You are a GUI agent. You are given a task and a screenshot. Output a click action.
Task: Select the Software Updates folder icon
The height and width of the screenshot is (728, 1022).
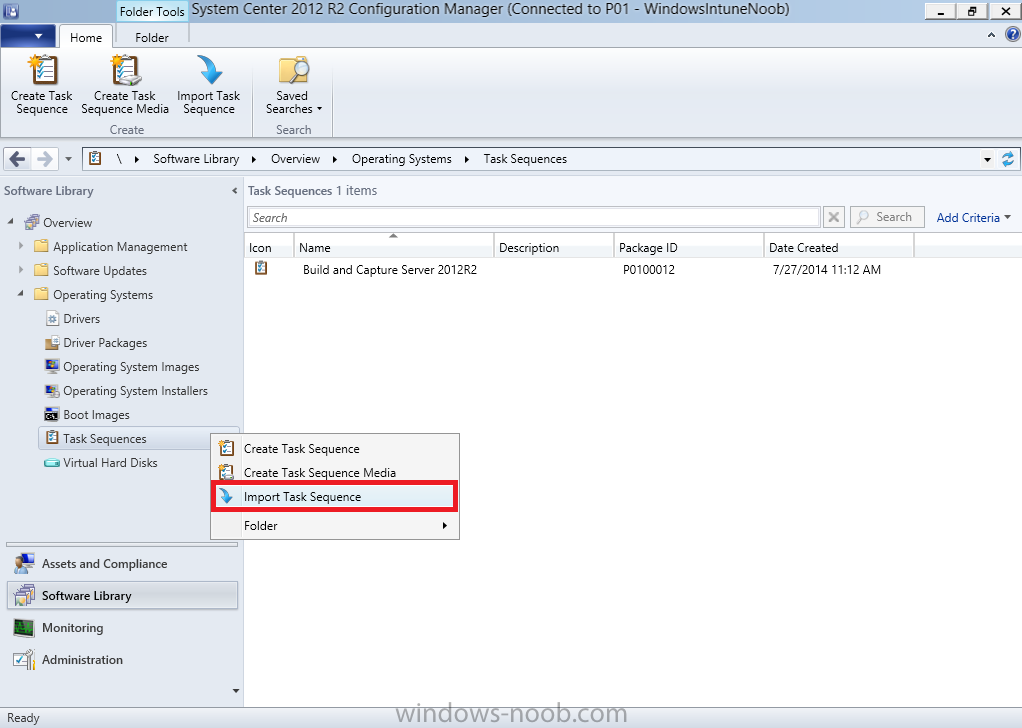tap(41, 270)
